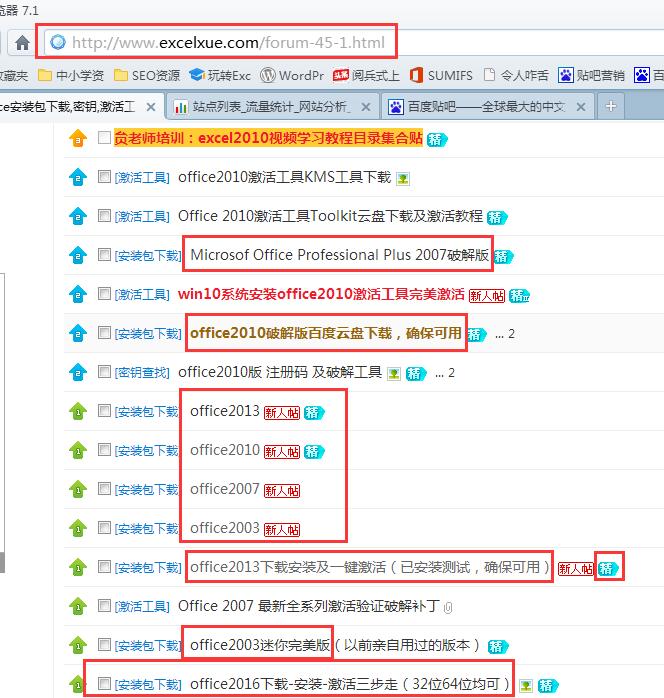
Task: Click paperclip attachment icon on Office 2007 row
Action: click(x=448, y=608)
